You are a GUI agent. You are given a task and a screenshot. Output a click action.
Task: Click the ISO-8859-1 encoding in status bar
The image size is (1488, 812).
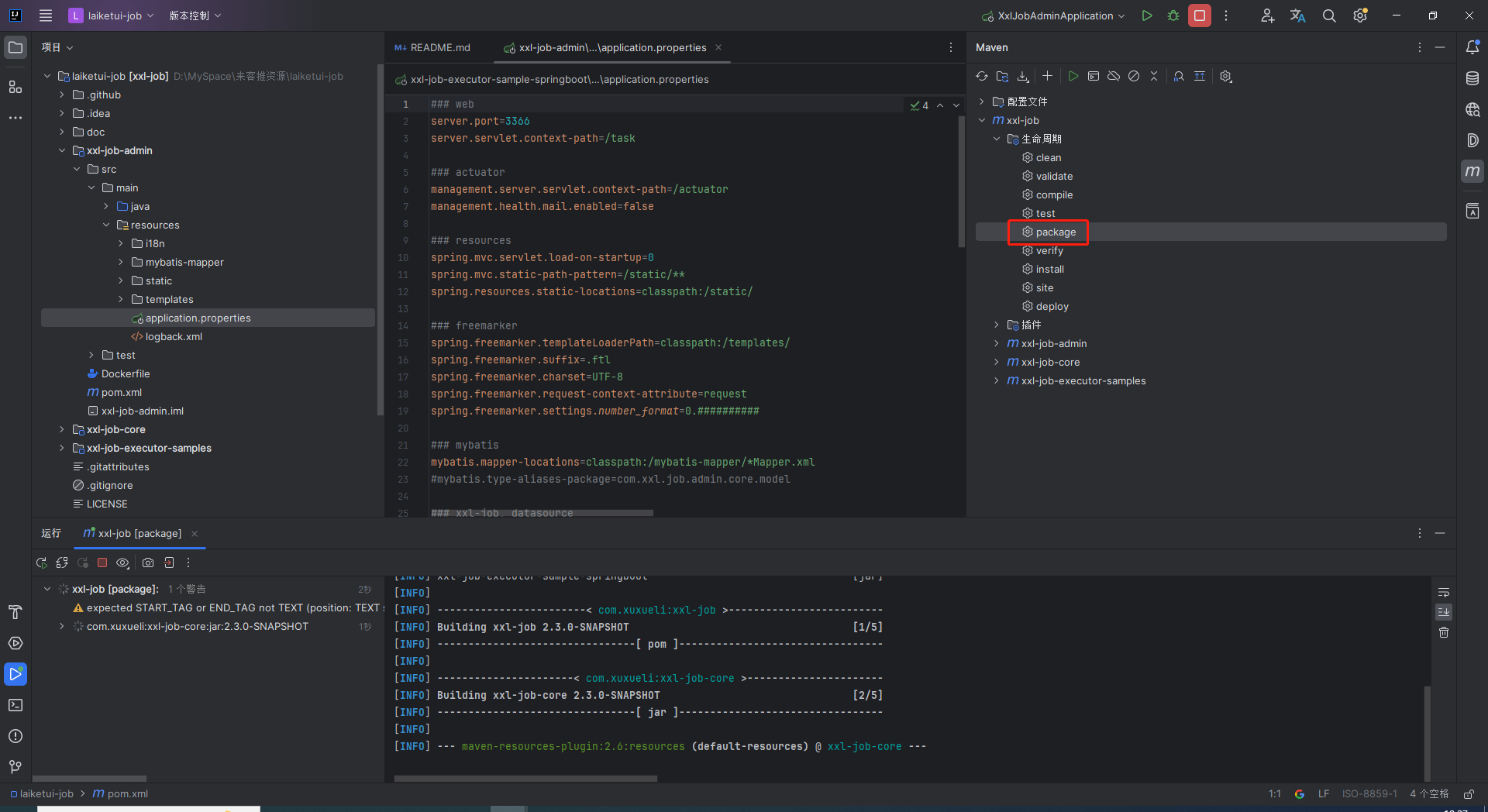(1369, 793)
